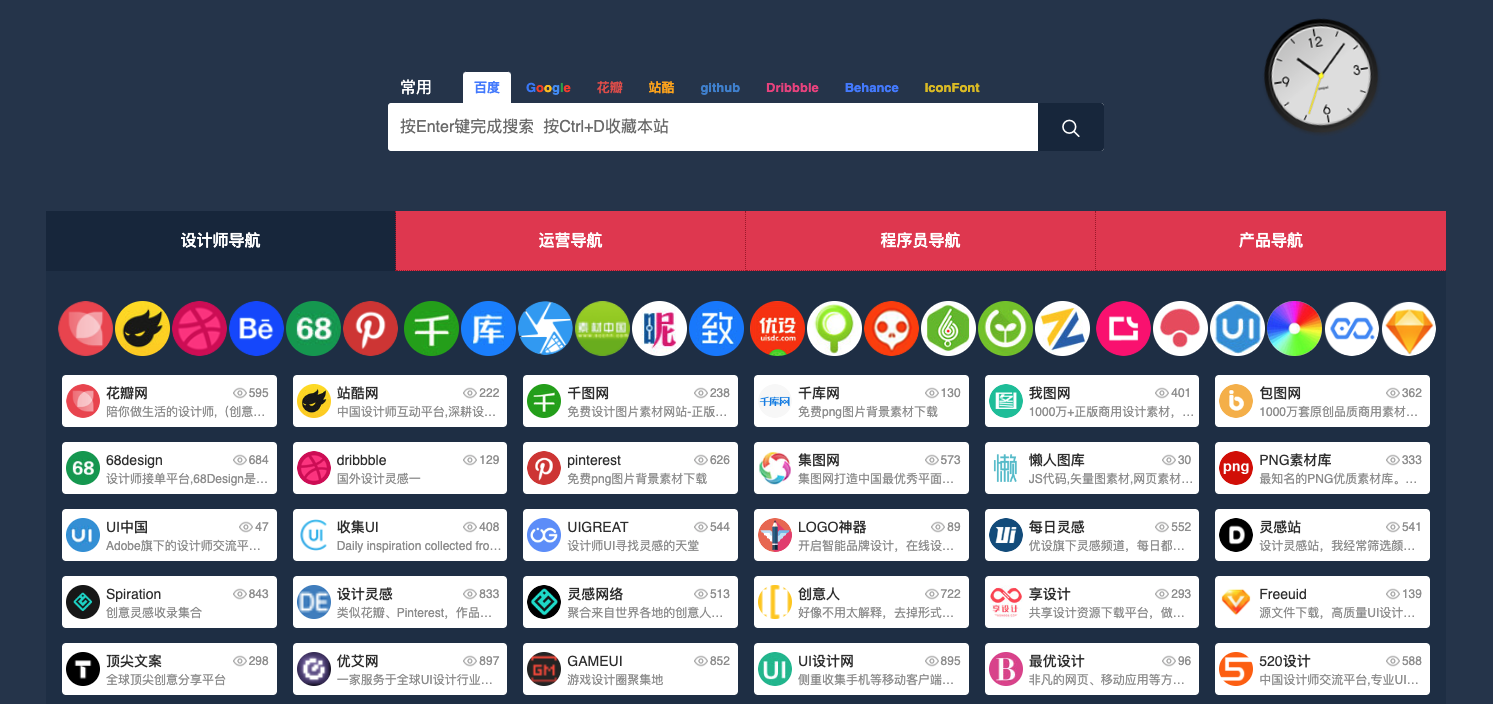Open the 收集UI site card
The width and height of the screenshot is (1493, 704).
pyautogui.click(x=400, y=535)
